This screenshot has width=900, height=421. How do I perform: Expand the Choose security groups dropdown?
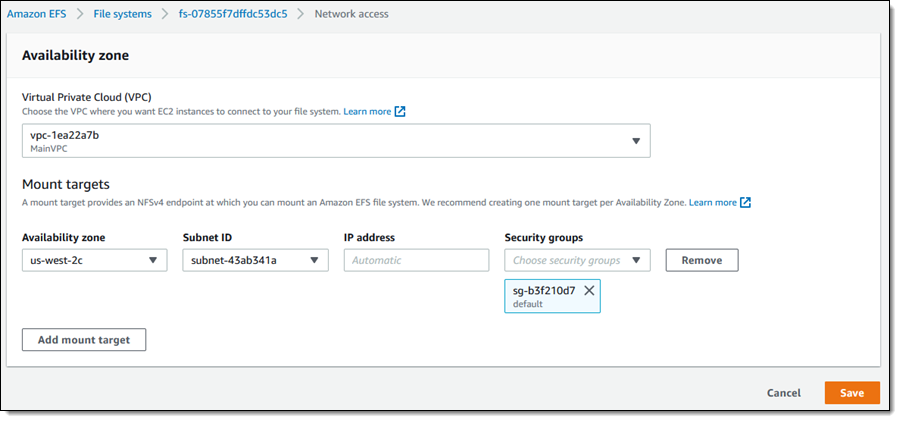tap(577, 261)
